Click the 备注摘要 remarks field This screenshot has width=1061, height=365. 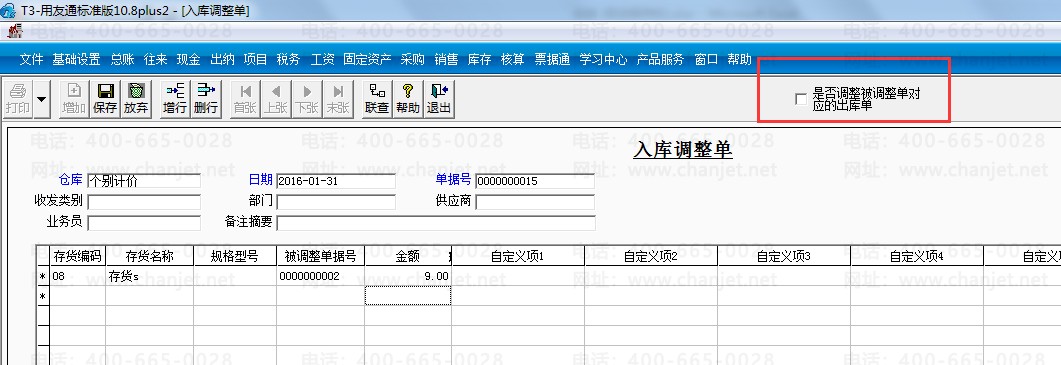click(x=436, y=223)
